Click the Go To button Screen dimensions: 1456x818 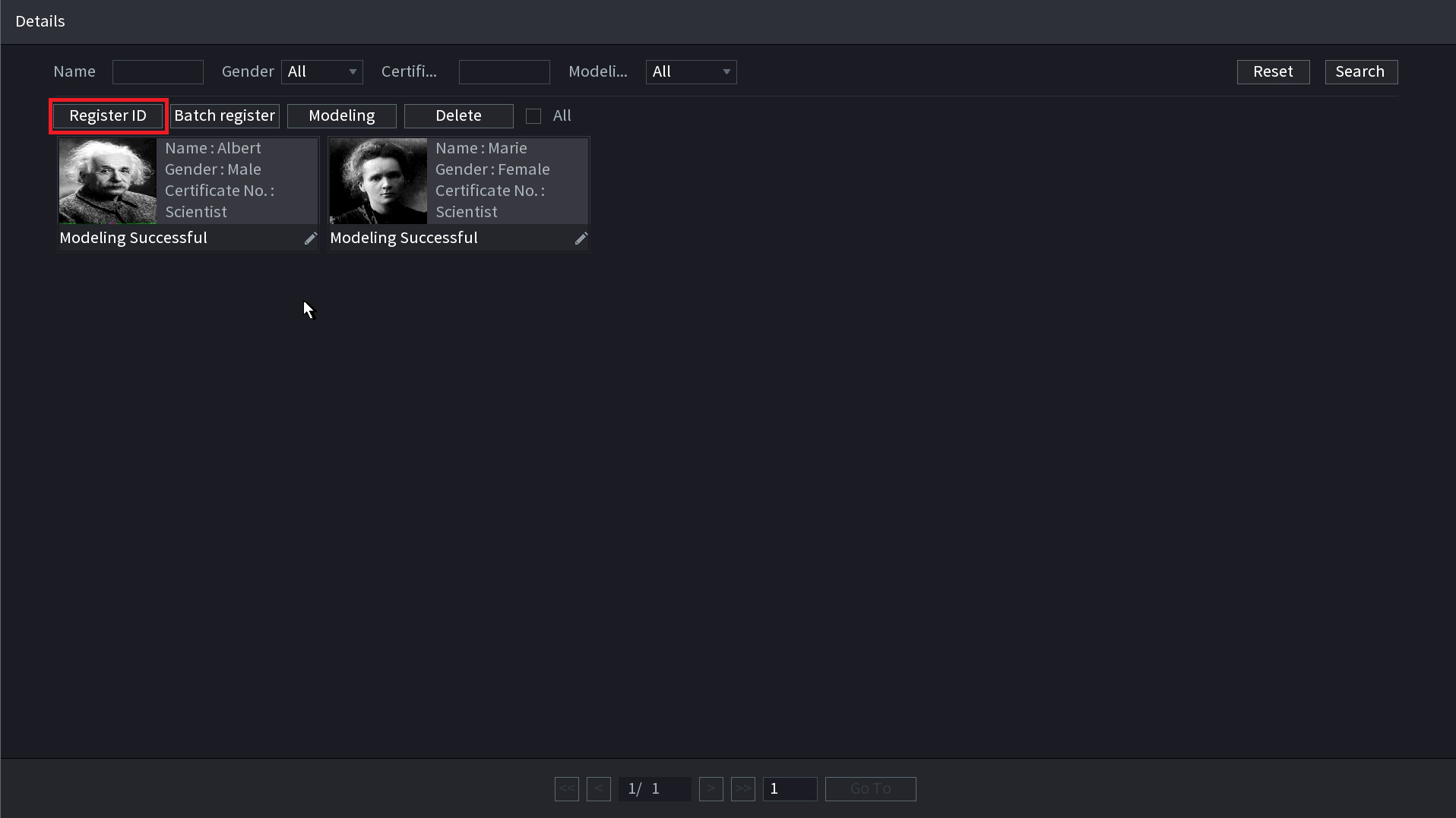tap(871, 789)
